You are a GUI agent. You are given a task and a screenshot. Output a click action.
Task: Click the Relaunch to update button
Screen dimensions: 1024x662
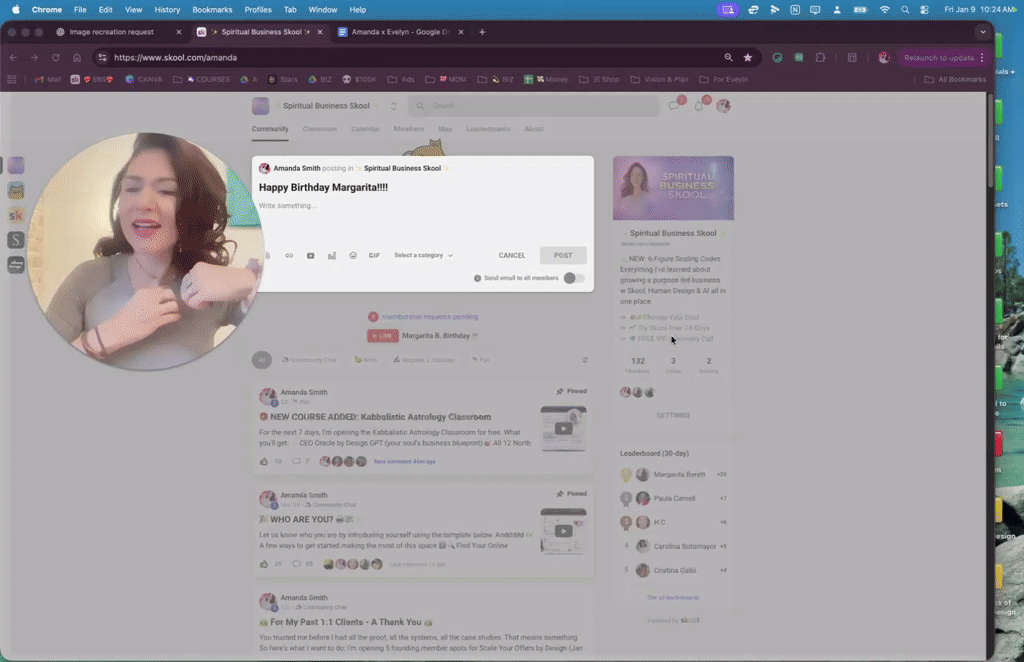[x=938, y=57]
